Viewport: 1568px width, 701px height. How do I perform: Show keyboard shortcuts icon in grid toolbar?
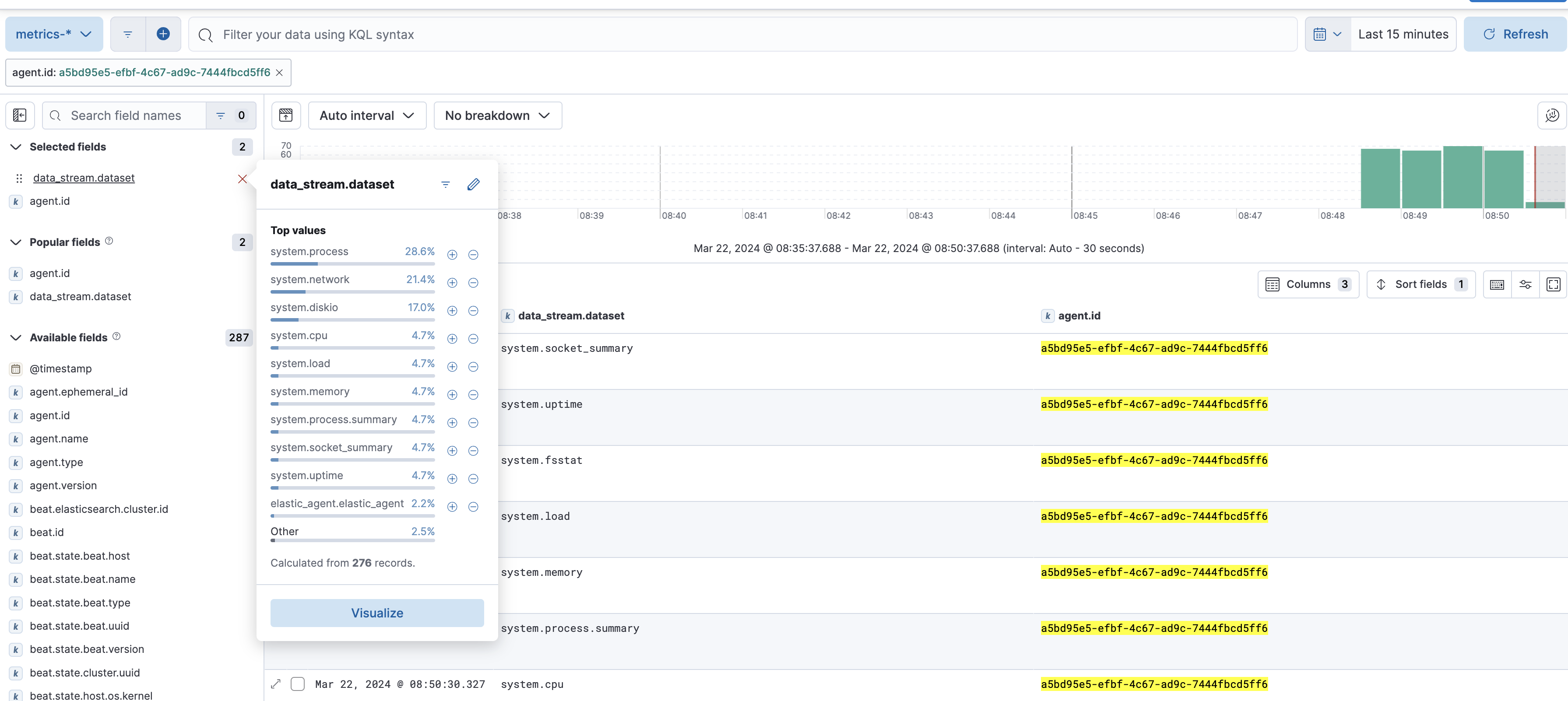[1497, 284]
